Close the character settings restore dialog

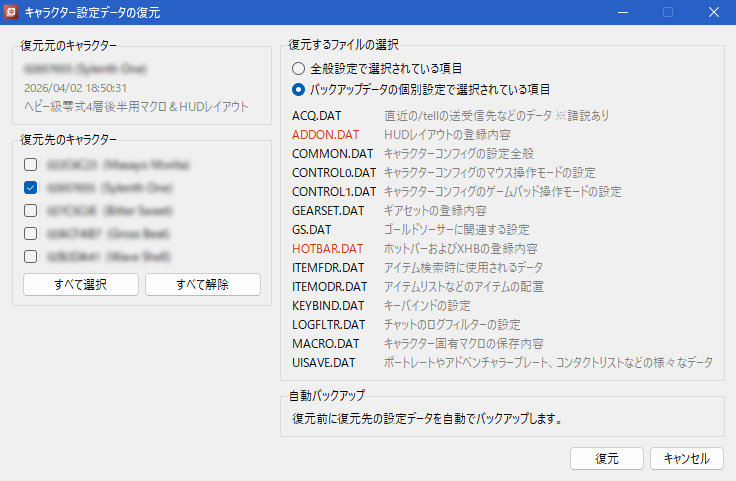point(713,13)
